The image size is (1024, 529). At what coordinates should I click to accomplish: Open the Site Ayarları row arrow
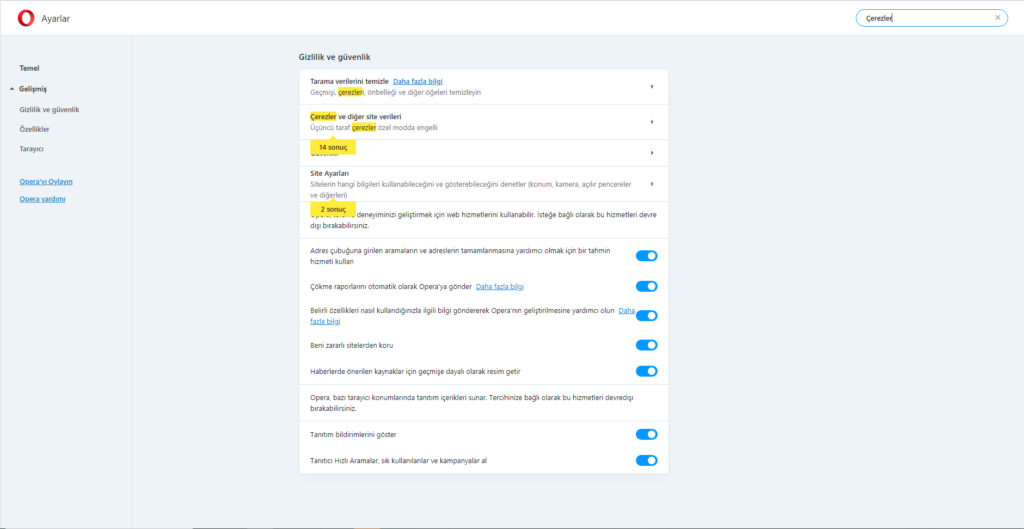(652, 184)
